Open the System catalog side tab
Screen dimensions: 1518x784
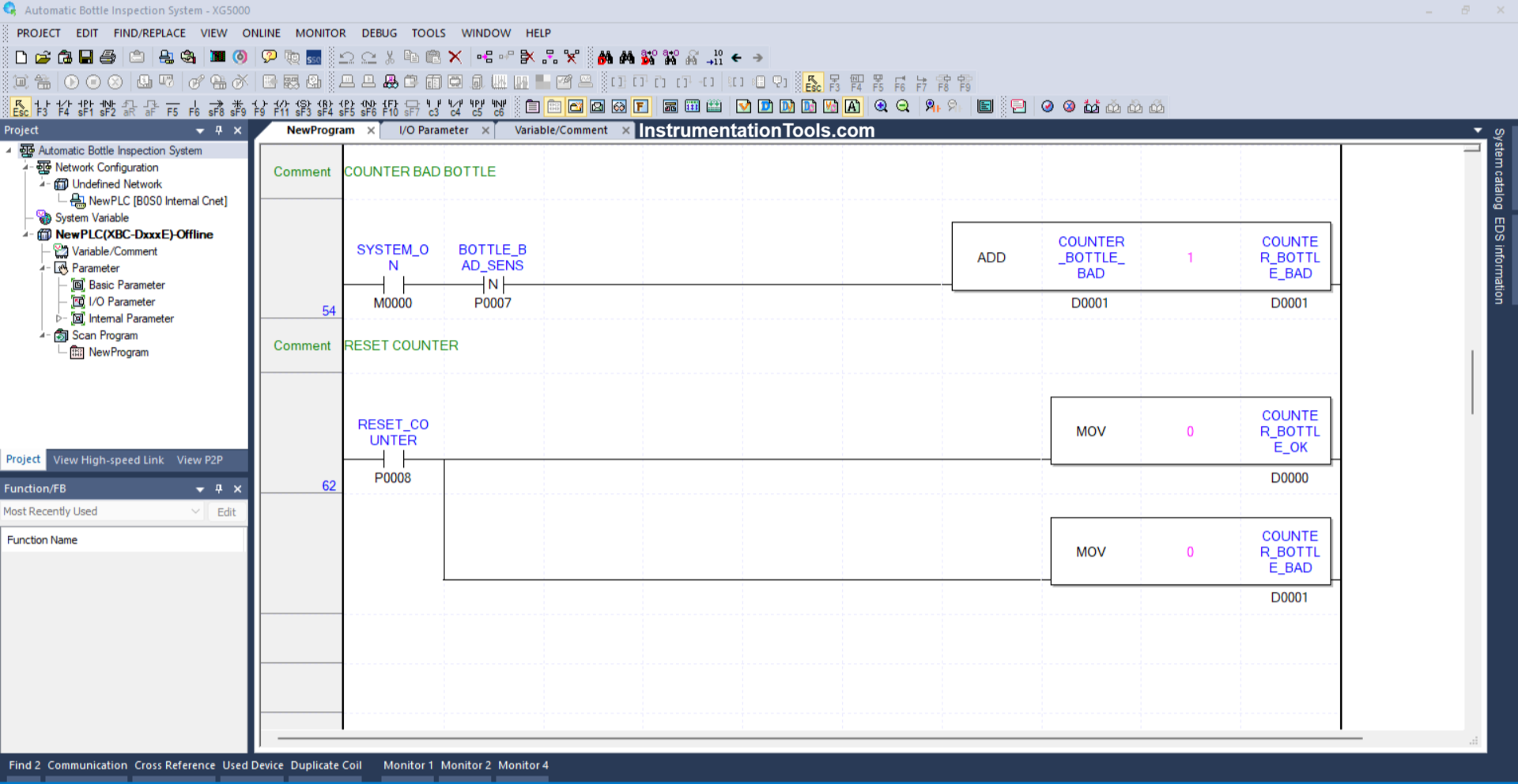click(1498, 169)
